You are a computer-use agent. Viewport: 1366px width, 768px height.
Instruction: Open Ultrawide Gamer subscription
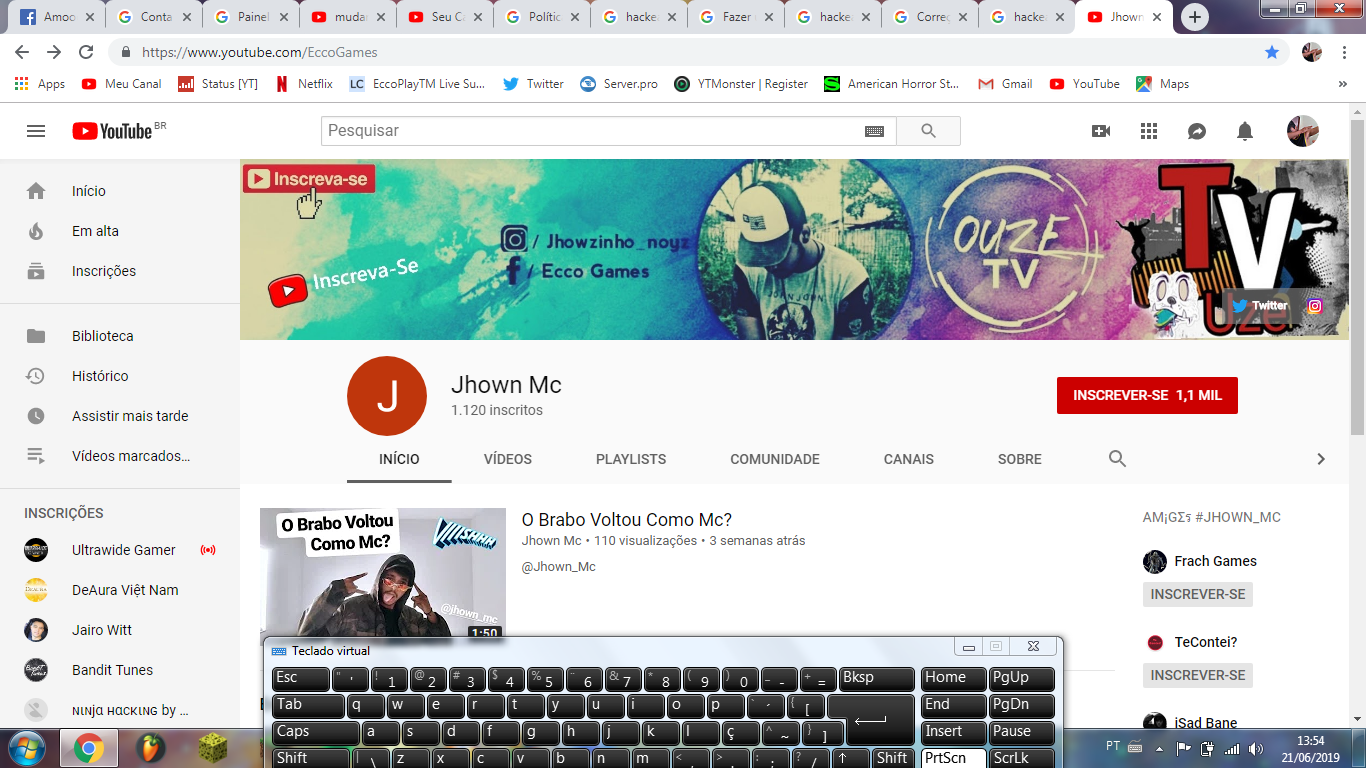pyautogui.click(x=120, y=550)
